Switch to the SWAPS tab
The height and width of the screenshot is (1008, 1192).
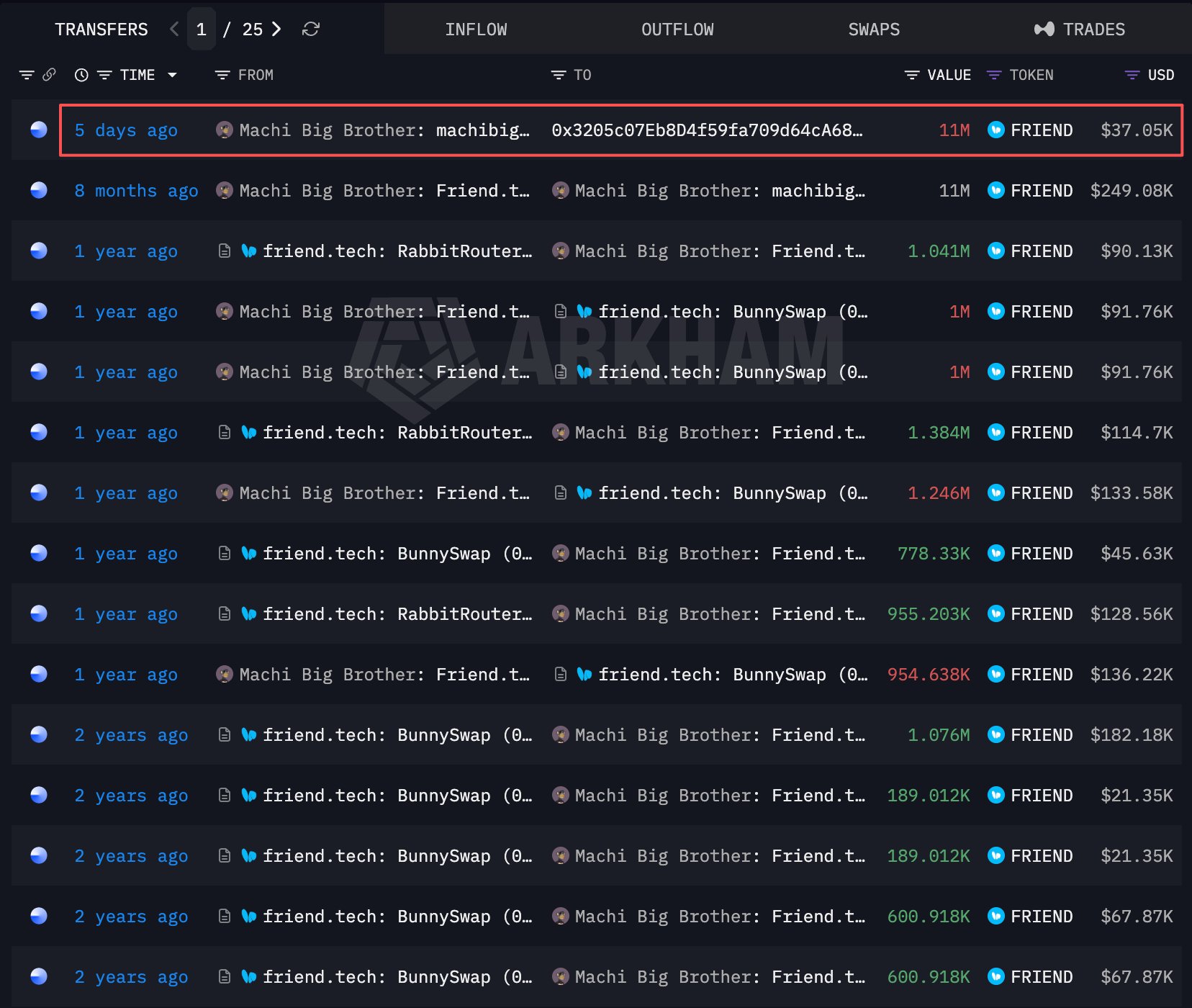[874, 30]
